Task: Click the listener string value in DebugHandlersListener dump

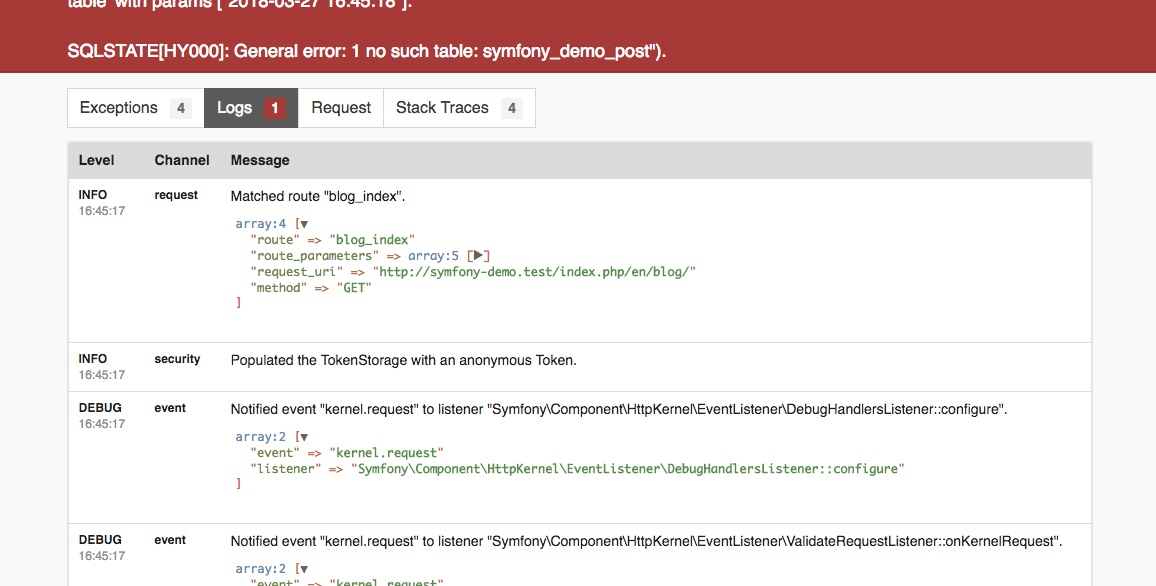Action: (x=627, y=469)
